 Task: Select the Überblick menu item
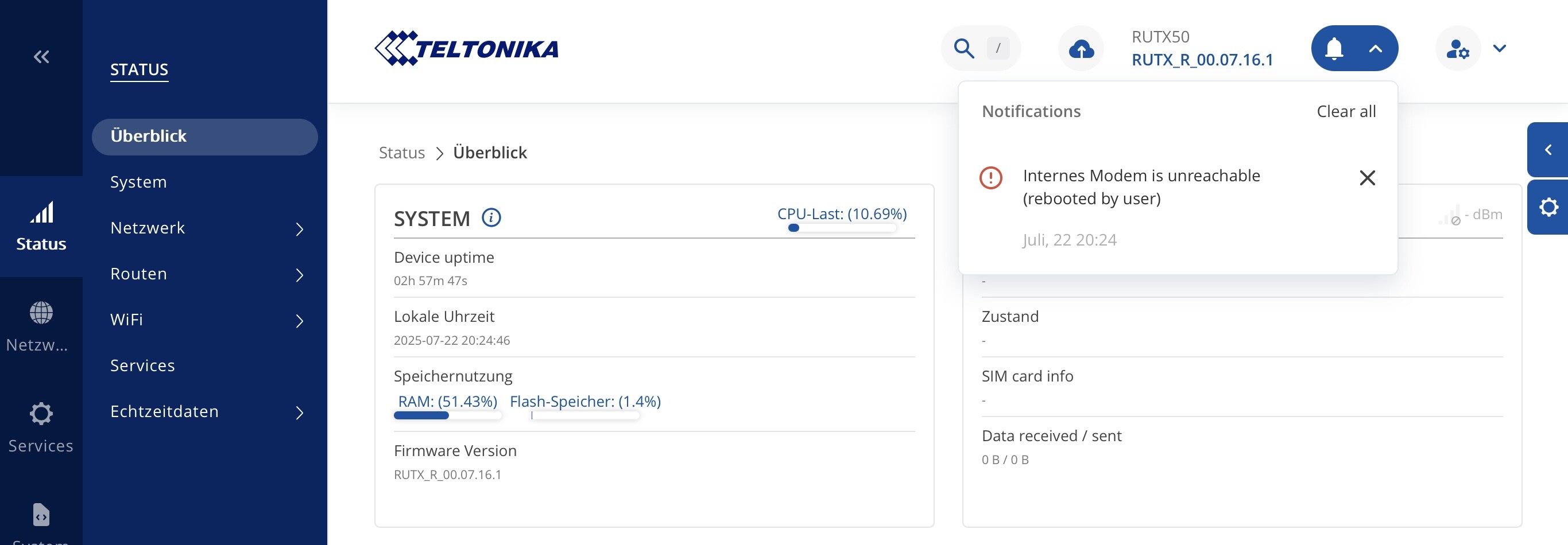pyautogui.click(x=204, y=137)
